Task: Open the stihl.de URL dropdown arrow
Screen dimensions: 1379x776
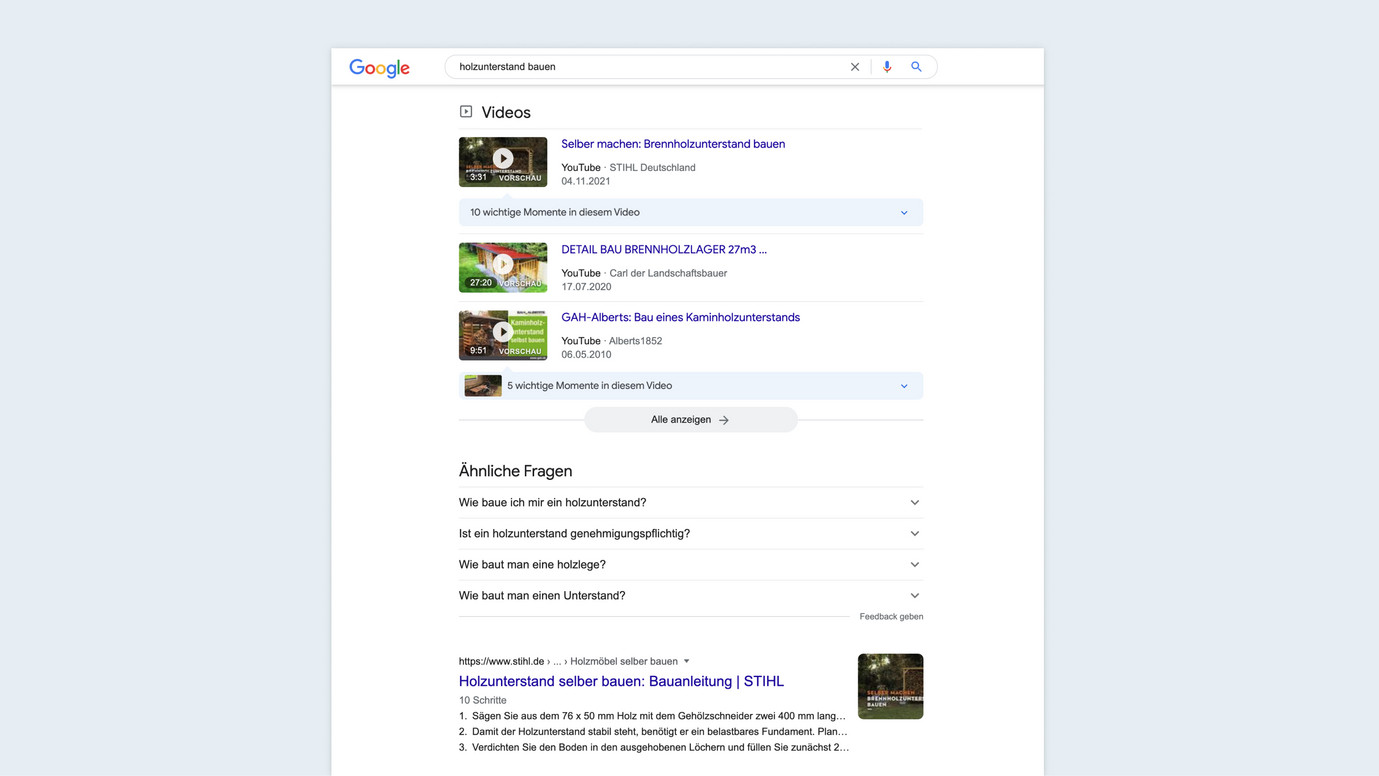Action: [x=687, y=661]
